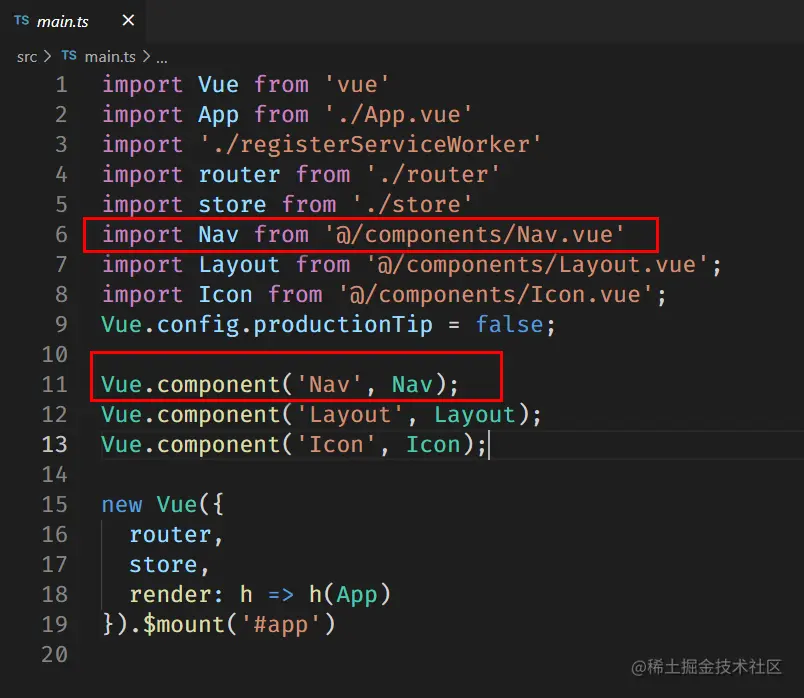Click the chevron after main.ts in breadcrumb
804x698 pixels.
point(146,56)
